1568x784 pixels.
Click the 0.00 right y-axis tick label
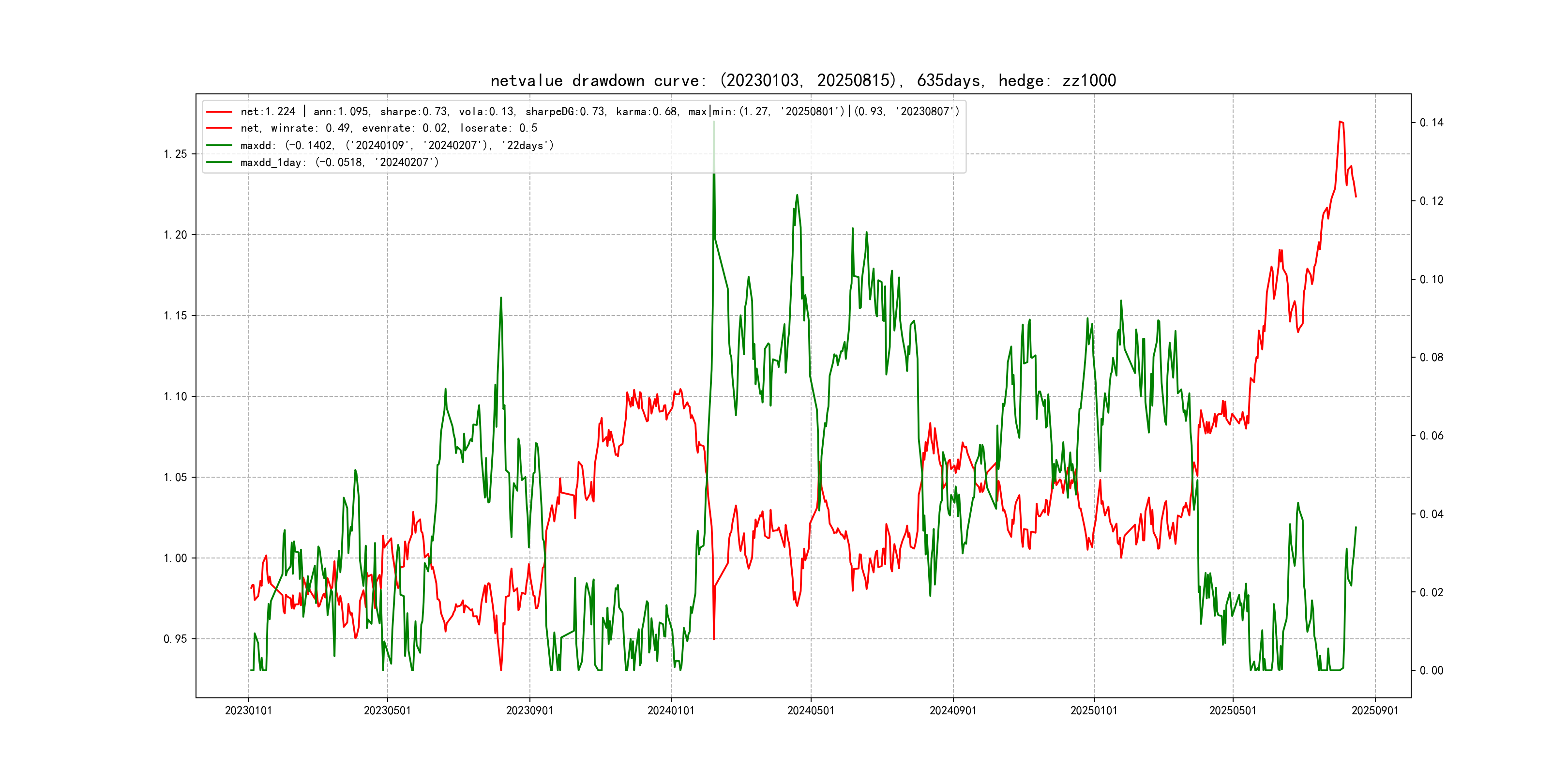(1431, 670)
